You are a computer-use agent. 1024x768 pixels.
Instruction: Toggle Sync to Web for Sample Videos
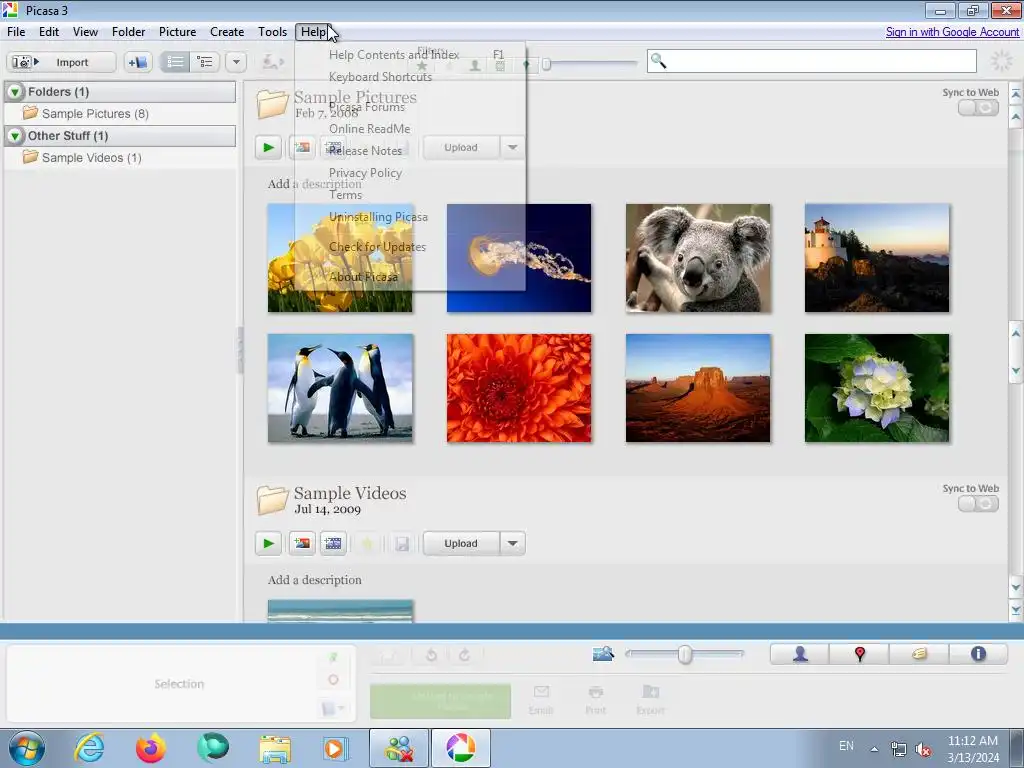pos(978,504)
